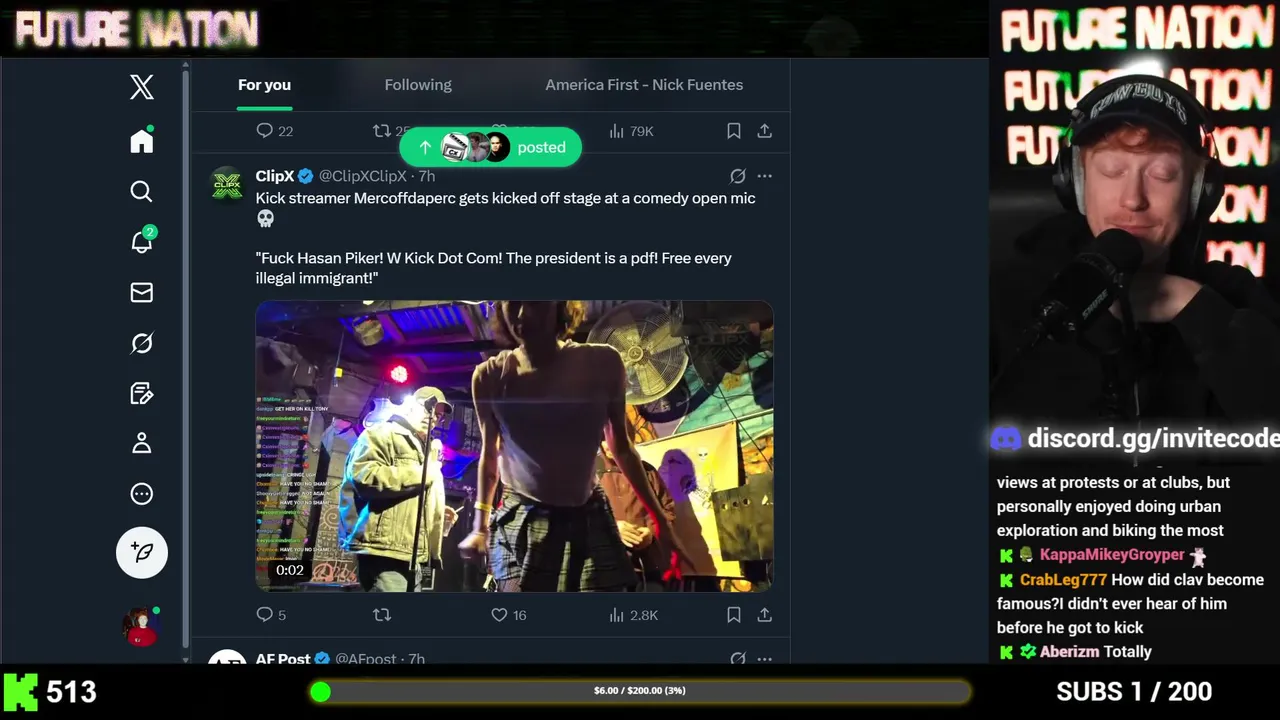Switch to America First - Nick Fuentes tab
The image size is (1280, 720).
[x=644, y=85]
